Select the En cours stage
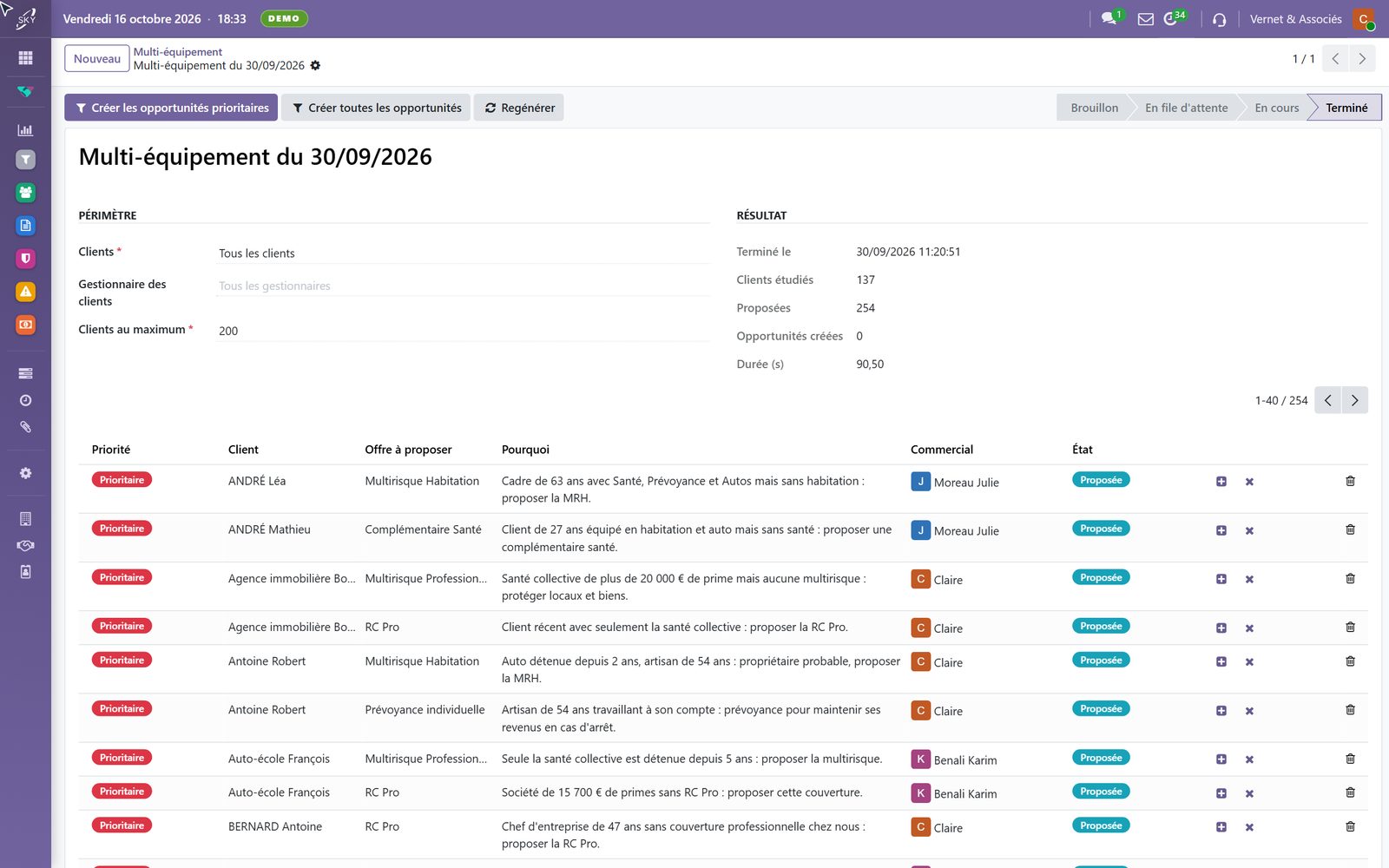The image size is (1389, 868). (1276, 108)
